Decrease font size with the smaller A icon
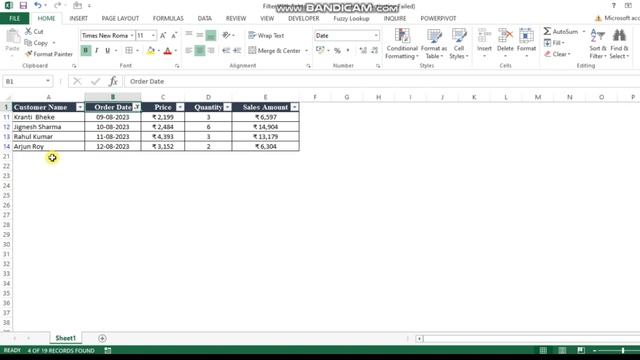Screen dimensions: 640x360 click(x=174, y=36)
